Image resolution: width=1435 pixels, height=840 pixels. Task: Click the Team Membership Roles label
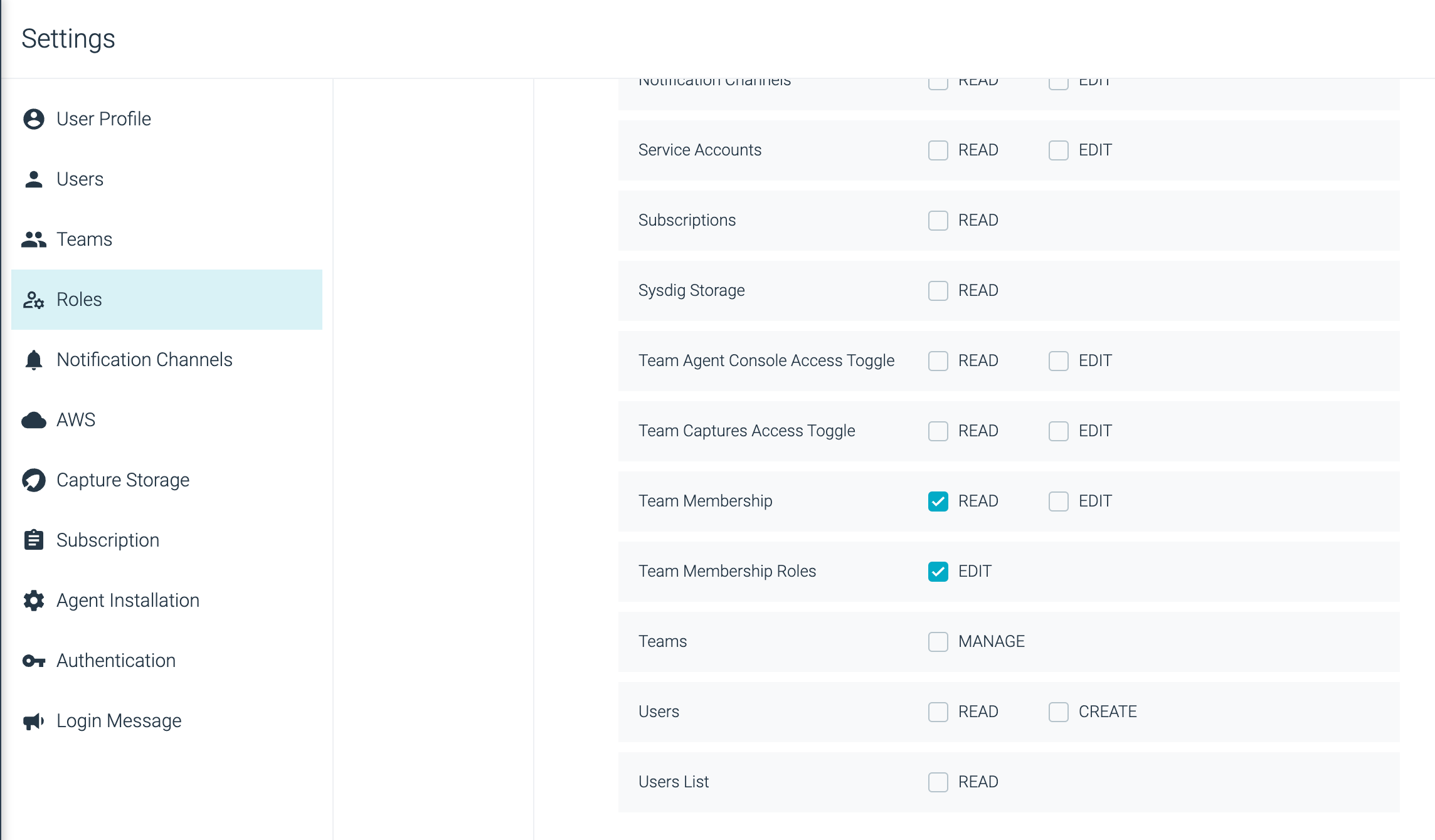click(728, 572)
